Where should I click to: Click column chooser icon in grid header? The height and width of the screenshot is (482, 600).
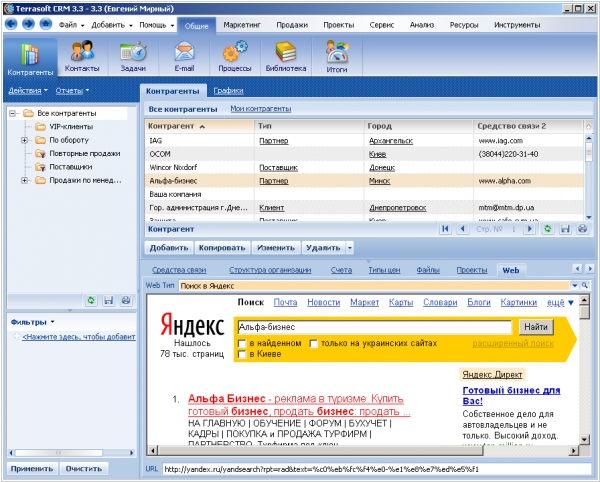589,126
